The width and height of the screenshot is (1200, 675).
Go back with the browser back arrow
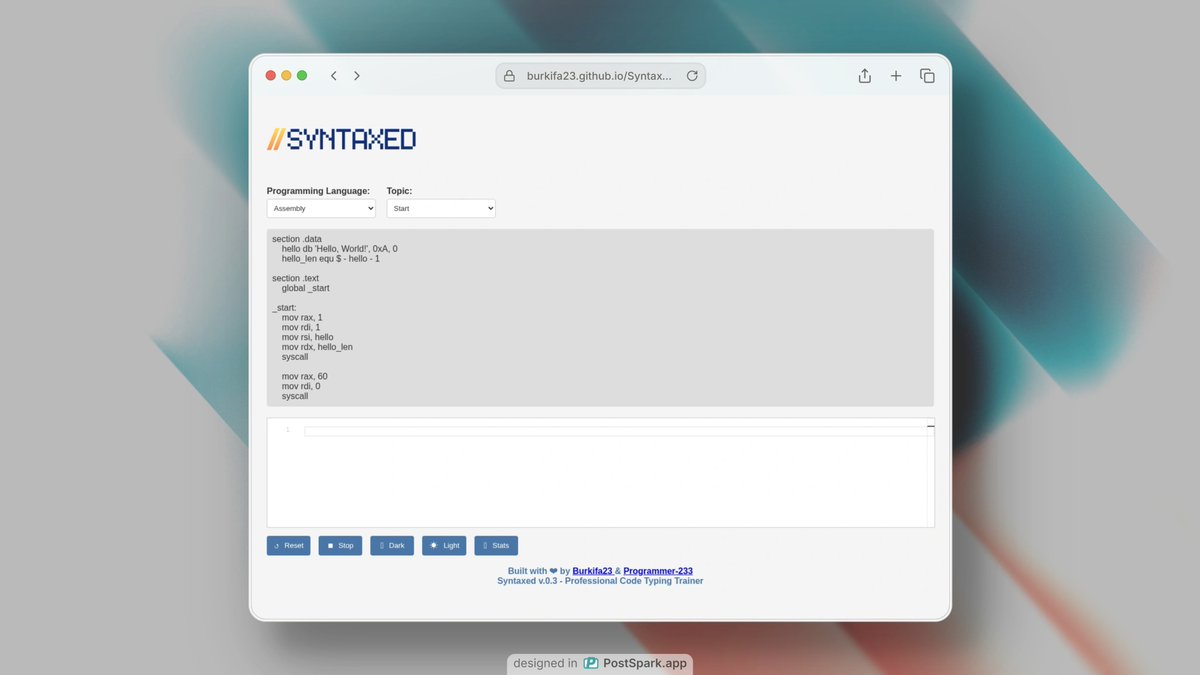[x=333, y=76]
